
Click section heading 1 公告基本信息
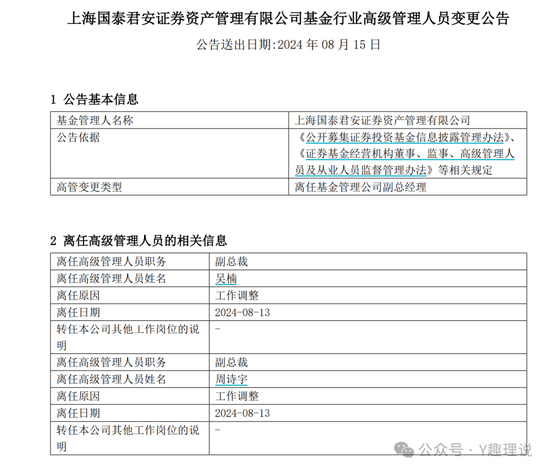(94, 99)
